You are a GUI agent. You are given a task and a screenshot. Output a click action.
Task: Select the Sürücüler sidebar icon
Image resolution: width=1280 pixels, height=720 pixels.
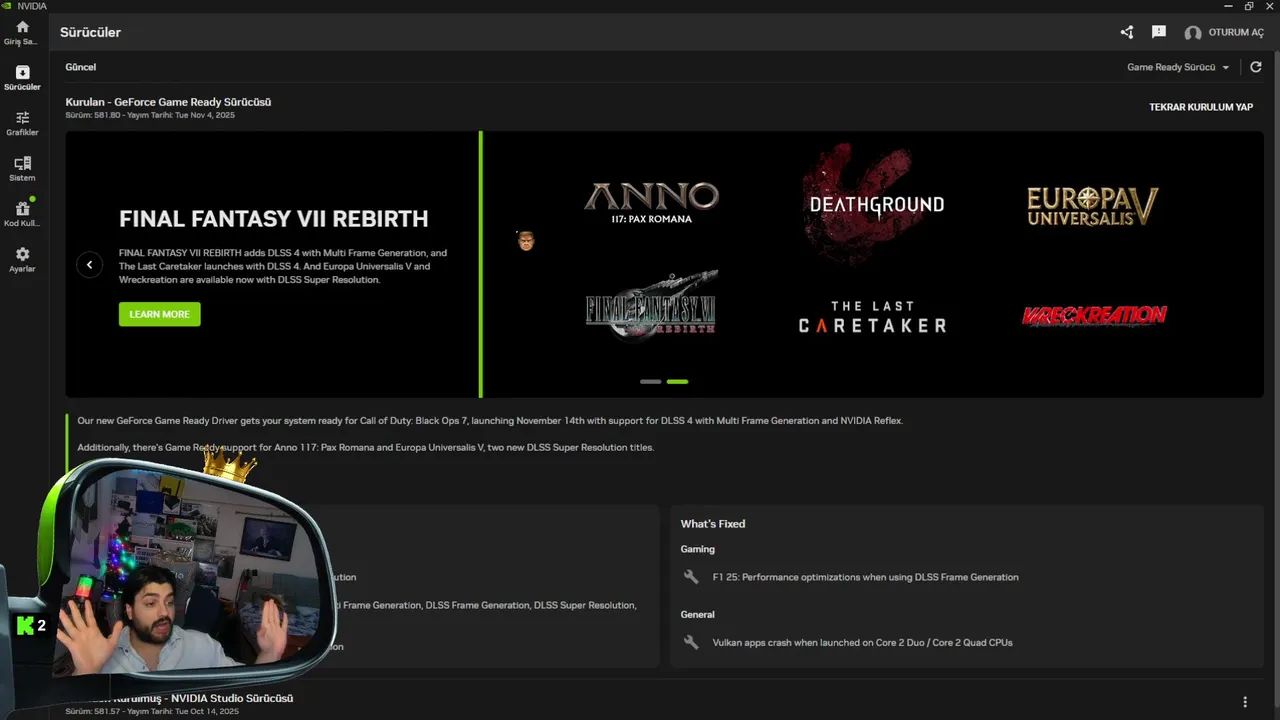click(x=22, y=77)
